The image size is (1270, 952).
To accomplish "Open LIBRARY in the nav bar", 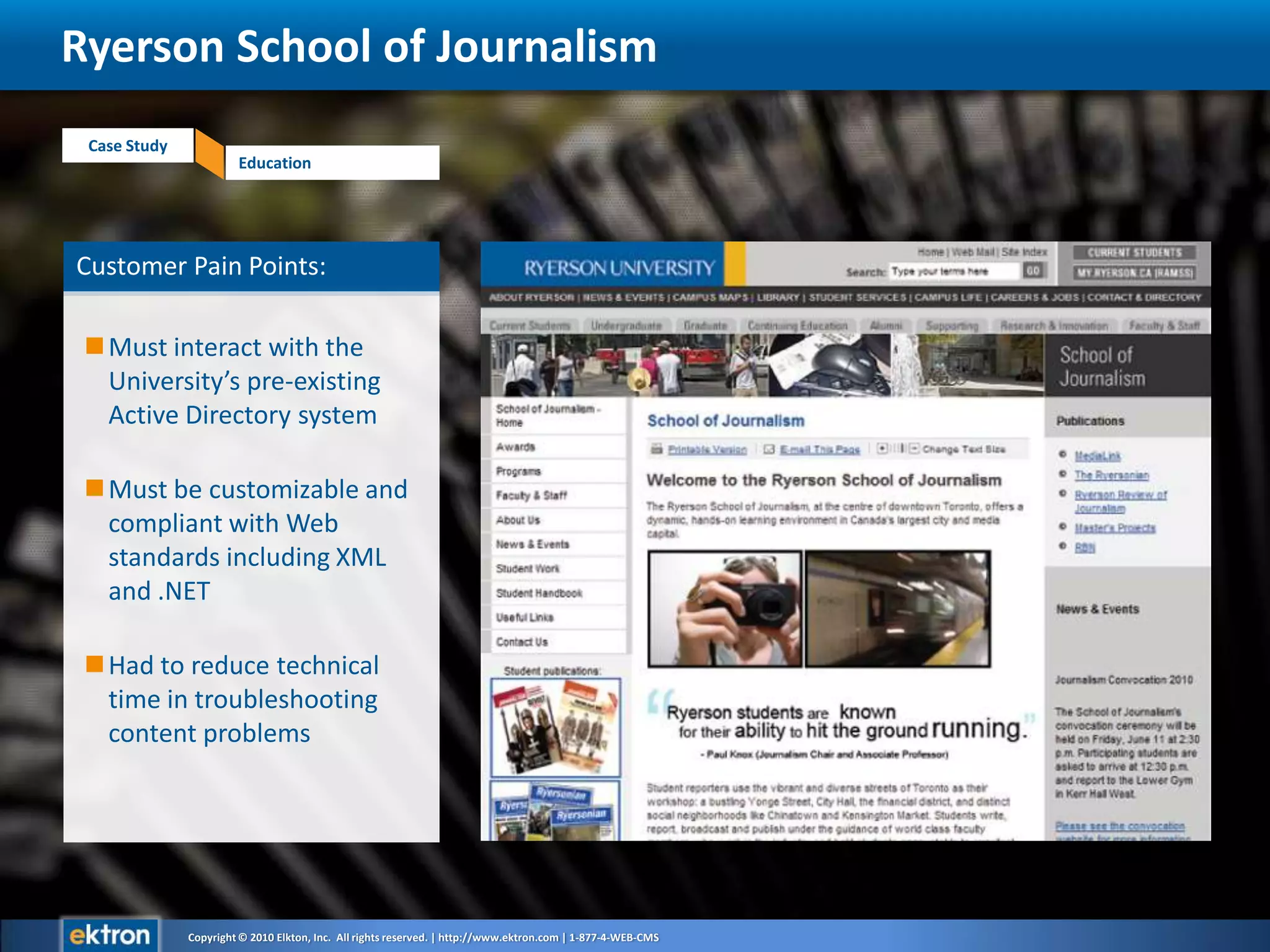I will coord(778,297).
